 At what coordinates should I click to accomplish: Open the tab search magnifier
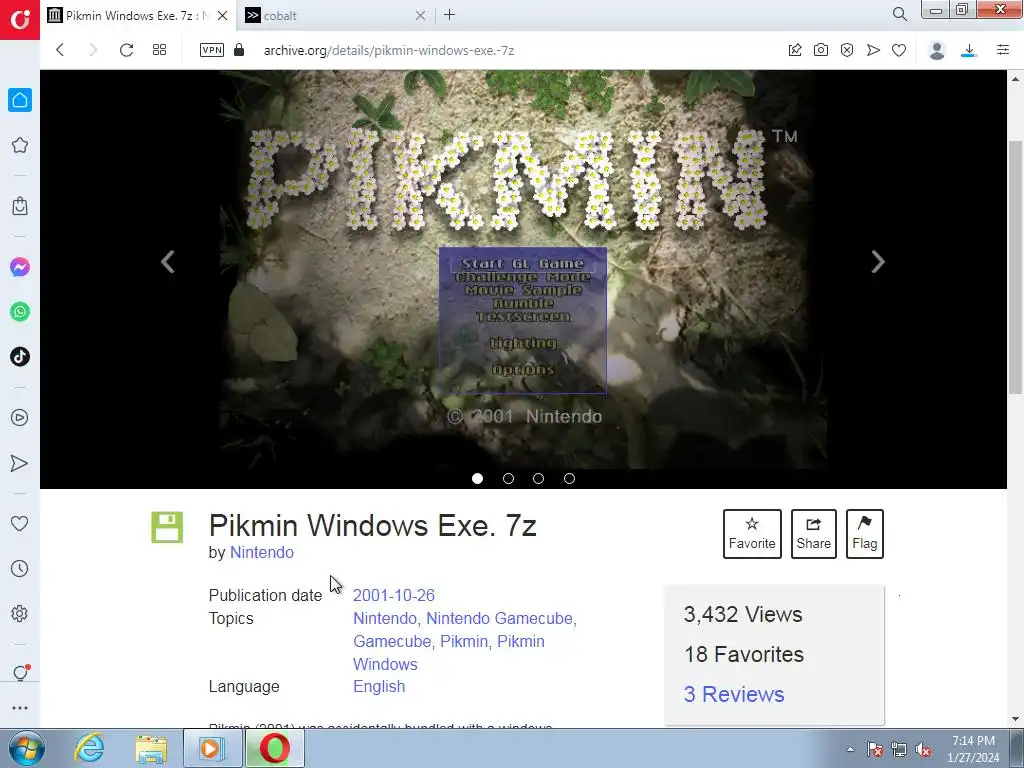[x=900, y=14]
